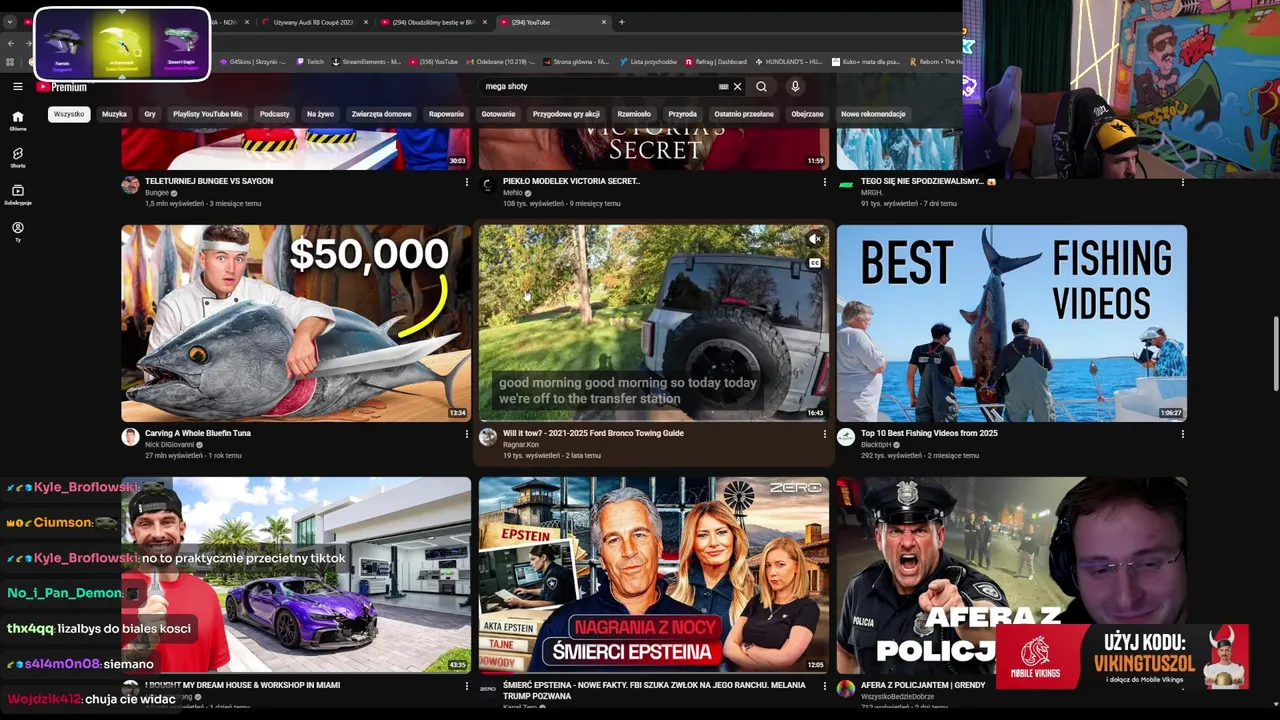Open the Will it tow Ford Bronco title
Screen dimensions: 1280x720
click(x=593, y=433)
